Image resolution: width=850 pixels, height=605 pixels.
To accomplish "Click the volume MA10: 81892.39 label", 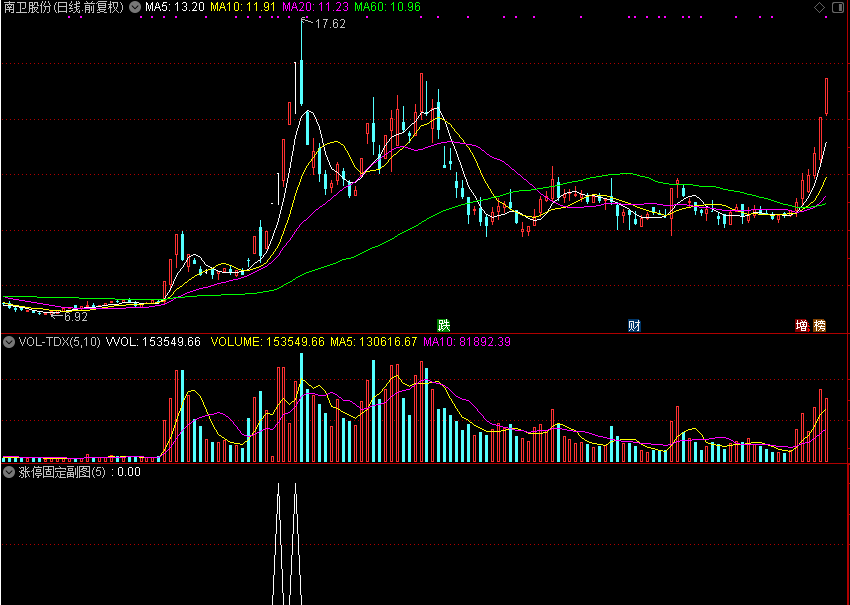I will tap(467, 342).
